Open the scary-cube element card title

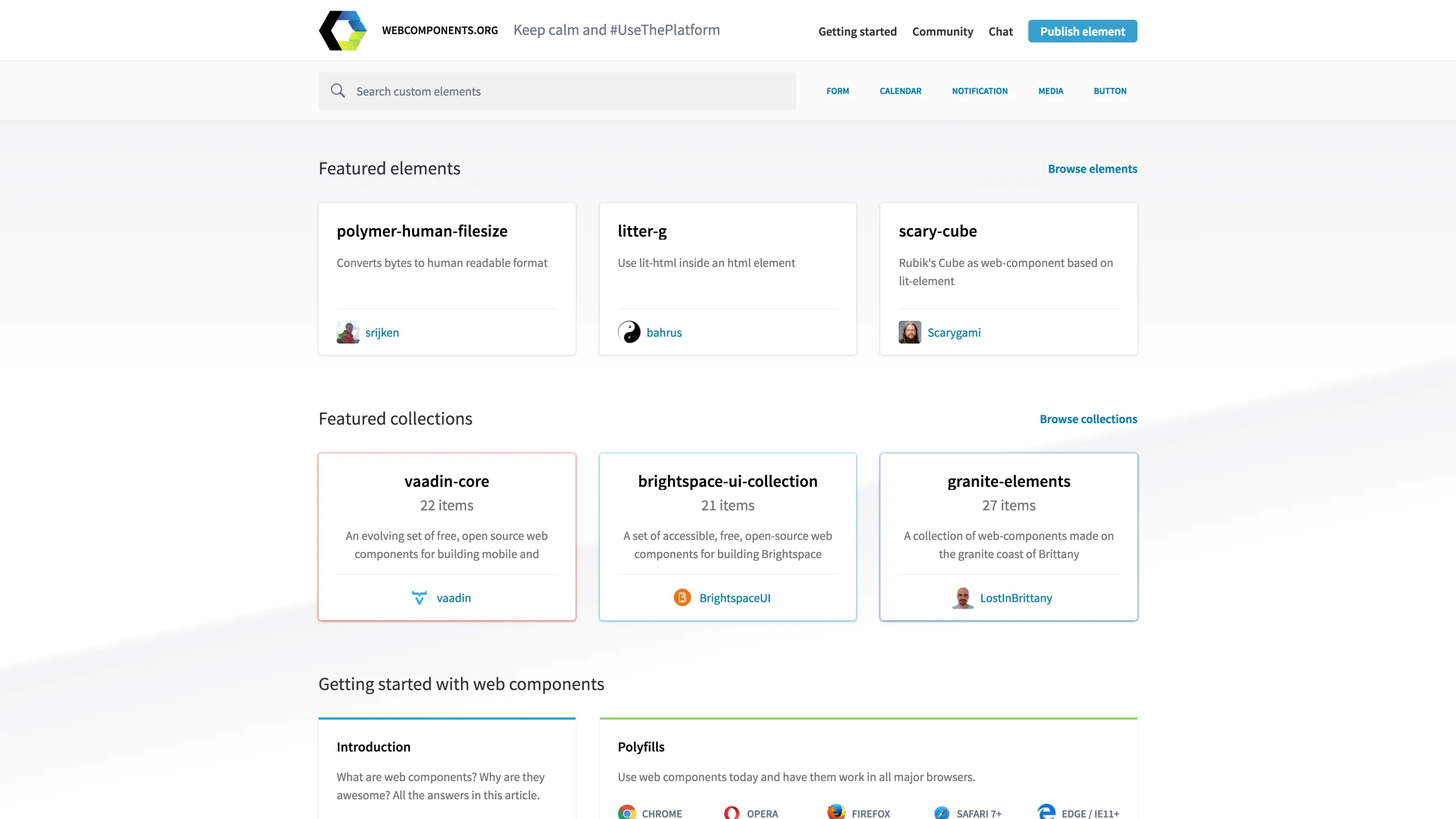937,231
